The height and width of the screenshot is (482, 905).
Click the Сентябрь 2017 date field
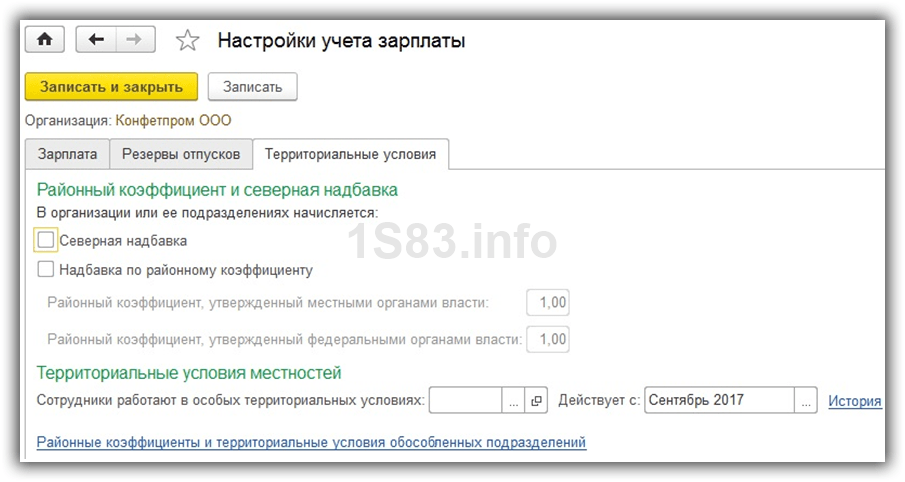[x=719, y=401]
